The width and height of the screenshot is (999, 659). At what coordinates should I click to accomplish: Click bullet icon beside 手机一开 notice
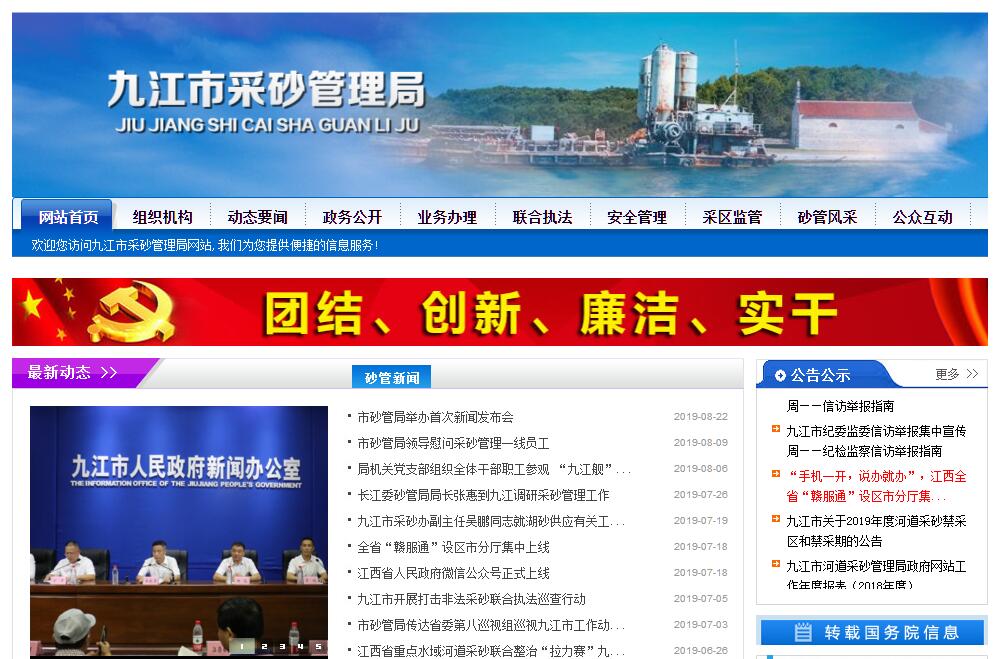(775, 474)
